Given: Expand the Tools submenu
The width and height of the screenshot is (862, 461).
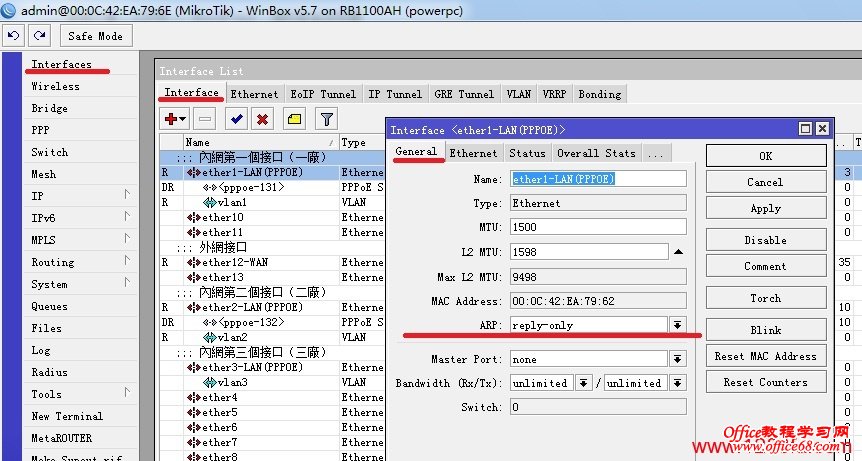Looking at the screenshot, I should pyautogui.click(x=127, y=392).
